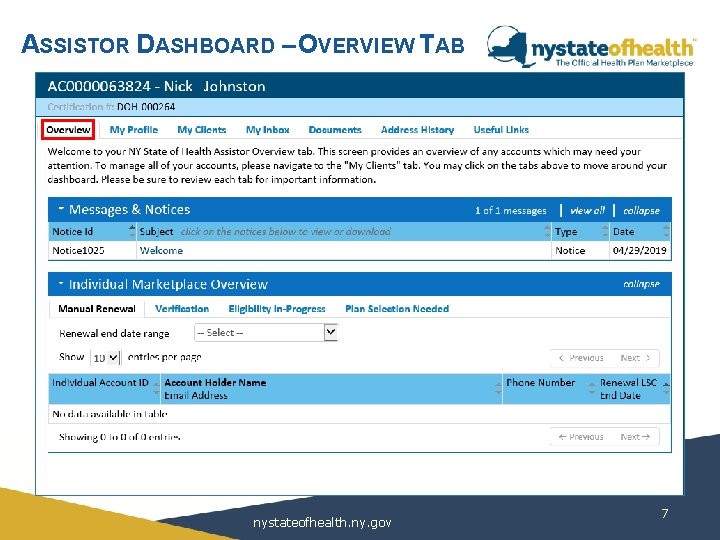Toggle Individual Marketplace Overview header triangle
The width and height of the screenshot is (720, 540).
click(x=61, y=283)
